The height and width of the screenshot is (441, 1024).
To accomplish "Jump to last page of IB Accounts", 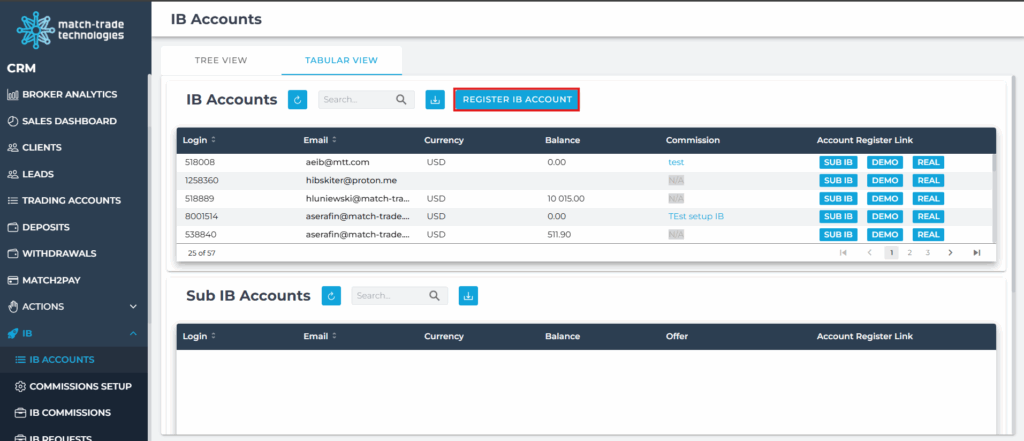I will click(976, 253).
